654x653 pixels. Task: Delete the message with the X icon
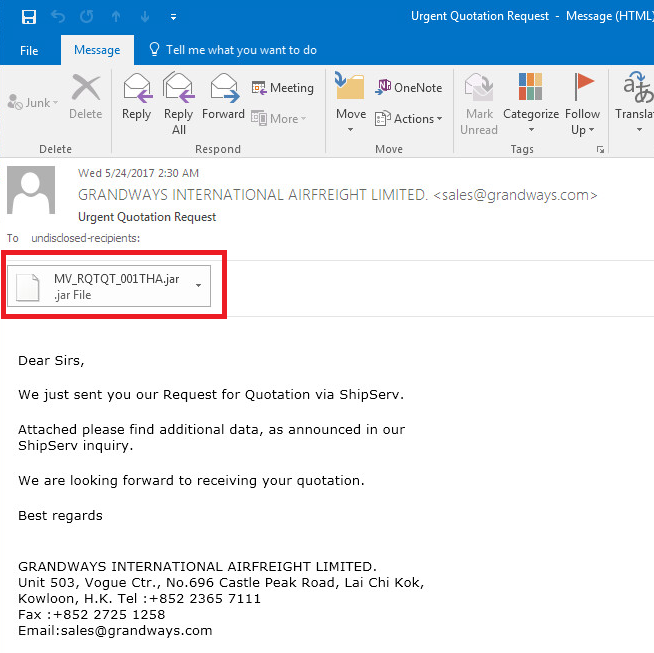pos(86,97)
